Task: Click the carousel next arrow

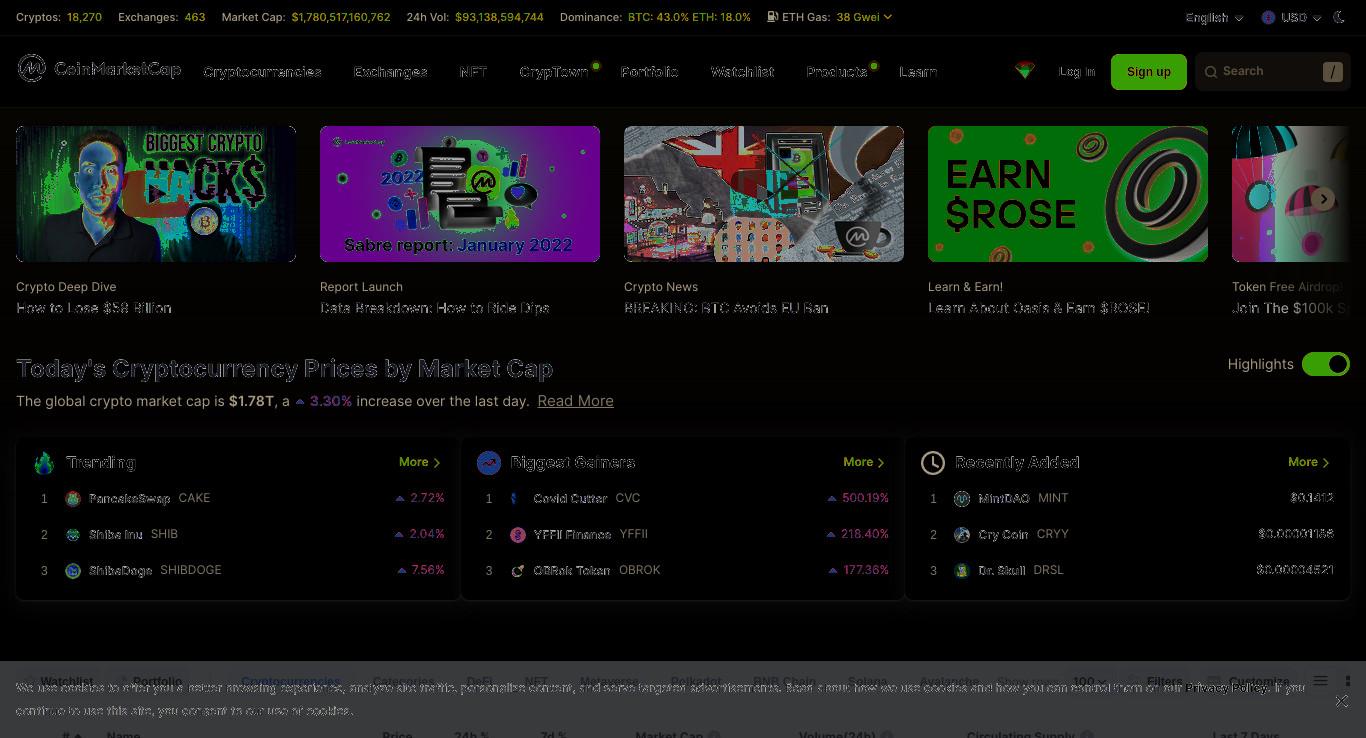Action: tap(1324, 199)
